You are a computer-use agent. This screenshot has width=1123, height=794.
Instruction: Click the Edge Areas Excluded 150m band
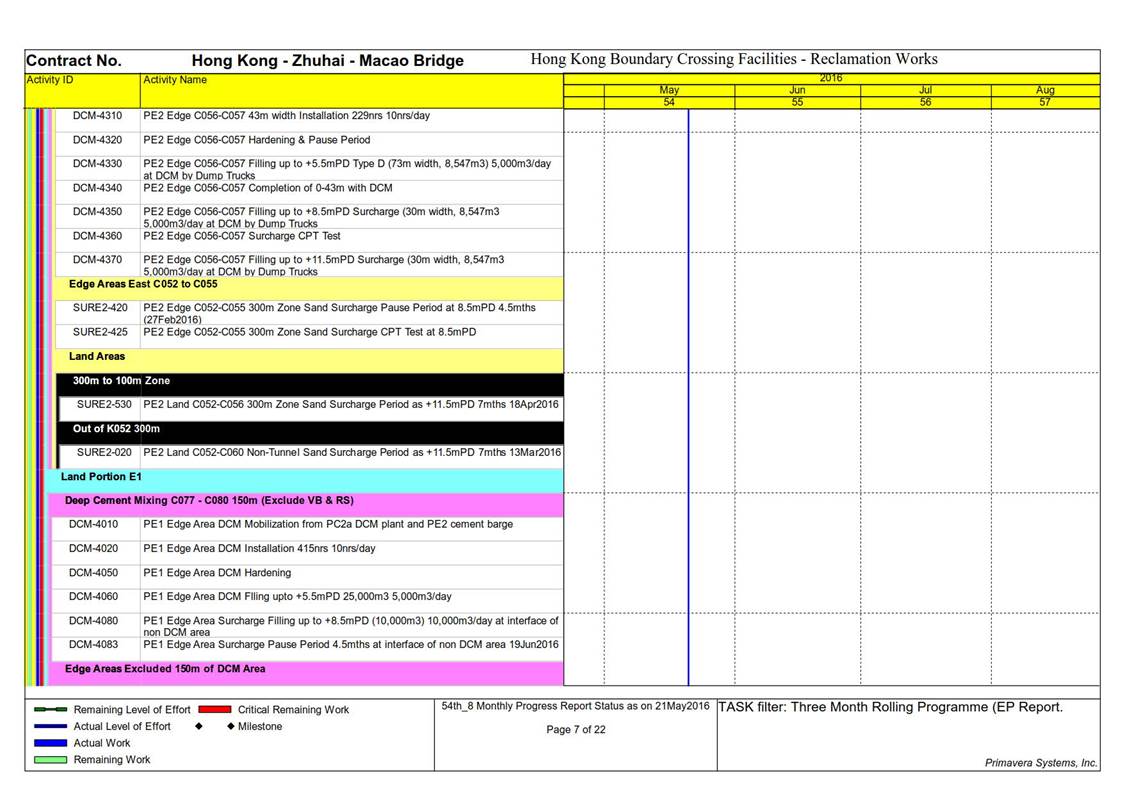click(x=307, y=673)
